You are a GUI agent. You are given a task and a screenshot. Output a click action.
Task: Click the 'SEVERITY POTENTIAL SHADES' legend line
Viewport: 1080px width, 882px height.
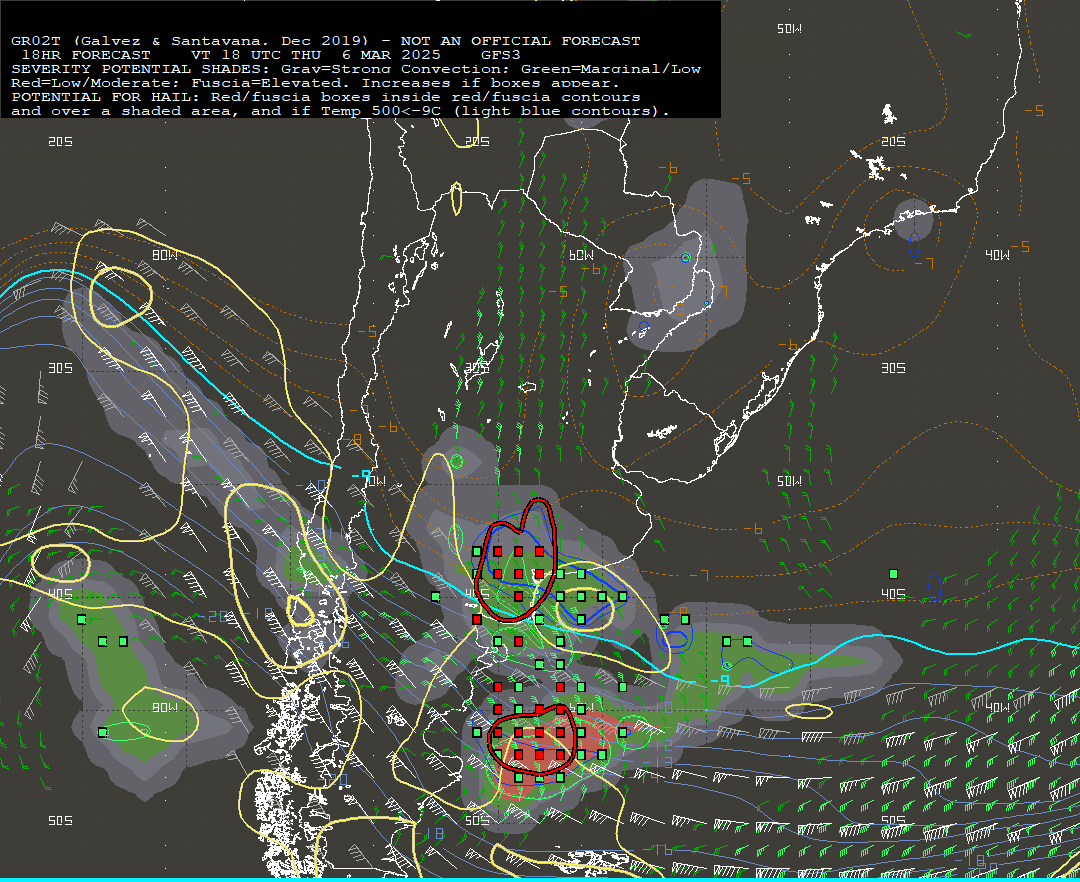[x=355, y=69]
